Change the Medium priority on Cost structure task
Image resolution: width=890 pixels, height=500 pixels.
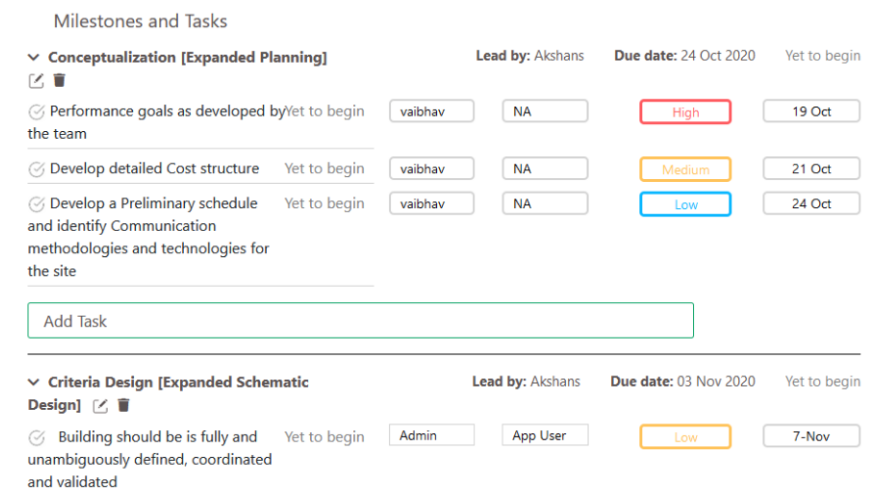[685, 170]
